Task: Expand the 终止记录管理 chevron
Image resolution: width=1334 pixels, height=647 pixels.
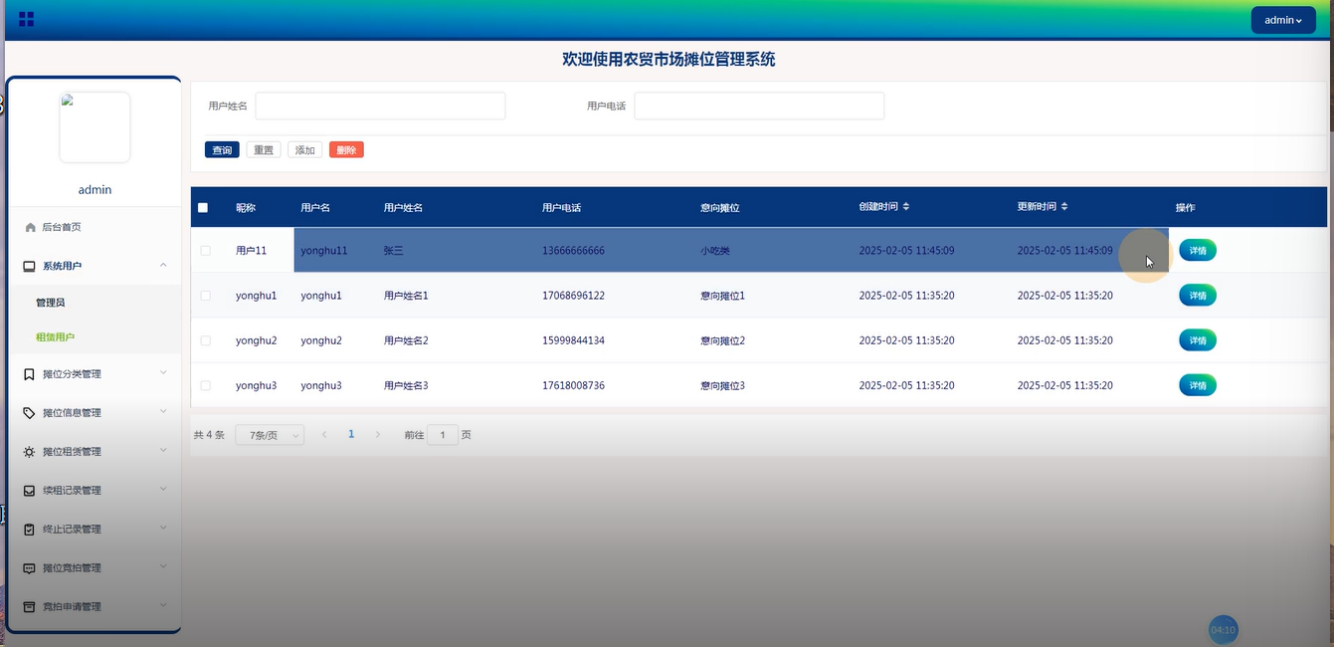Action: point(163,529)
